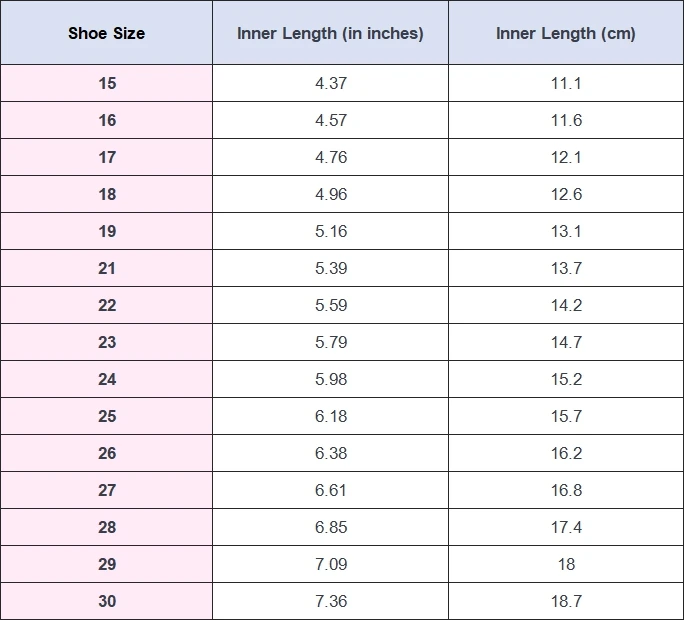
Task: Click the 6.61 inches value
Action: (x=331, y=490)
